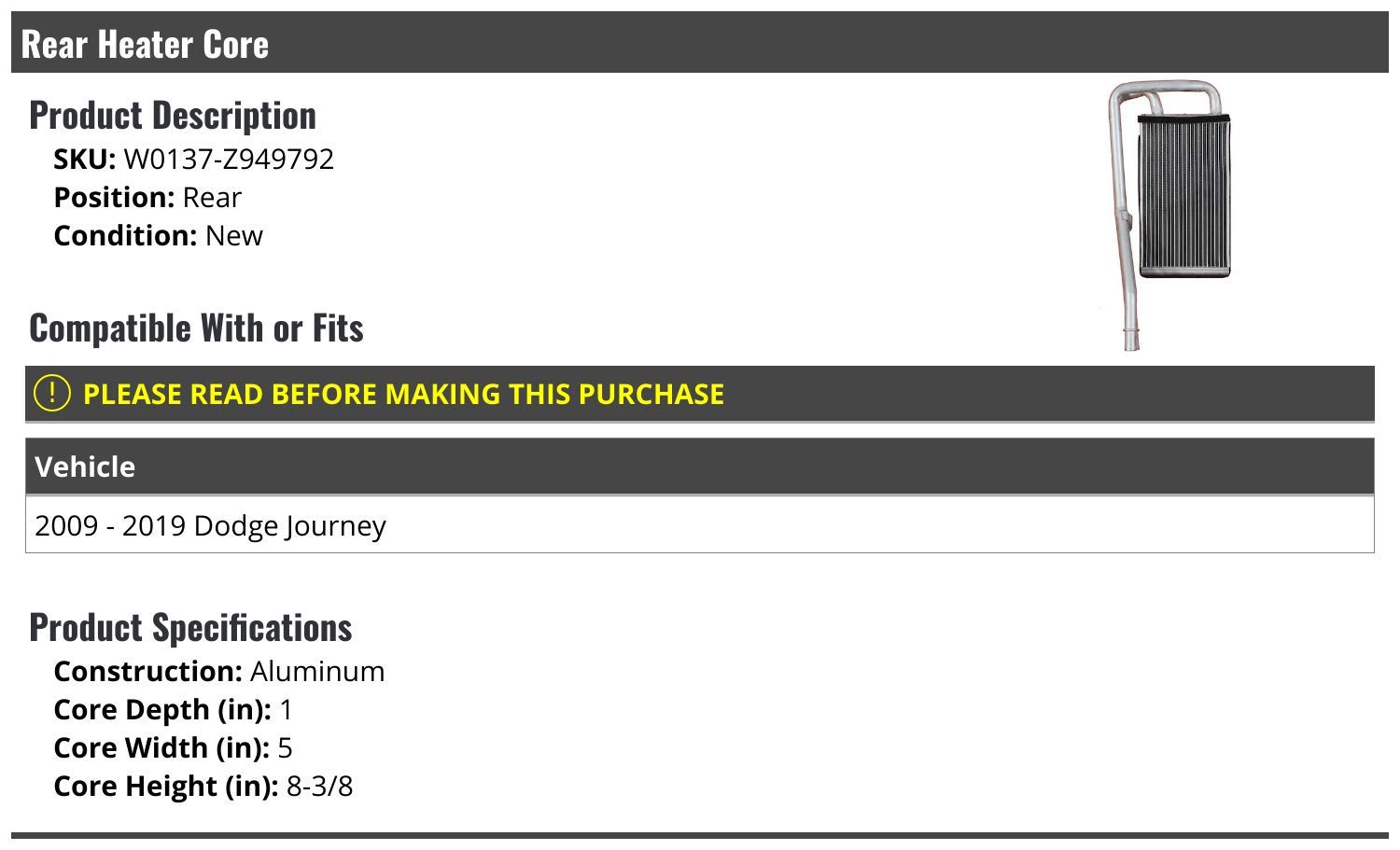The height and width of the screenshot is (850, 1400).
Task: Click the Construction: Aluminum specification
Action: (219, 672)
